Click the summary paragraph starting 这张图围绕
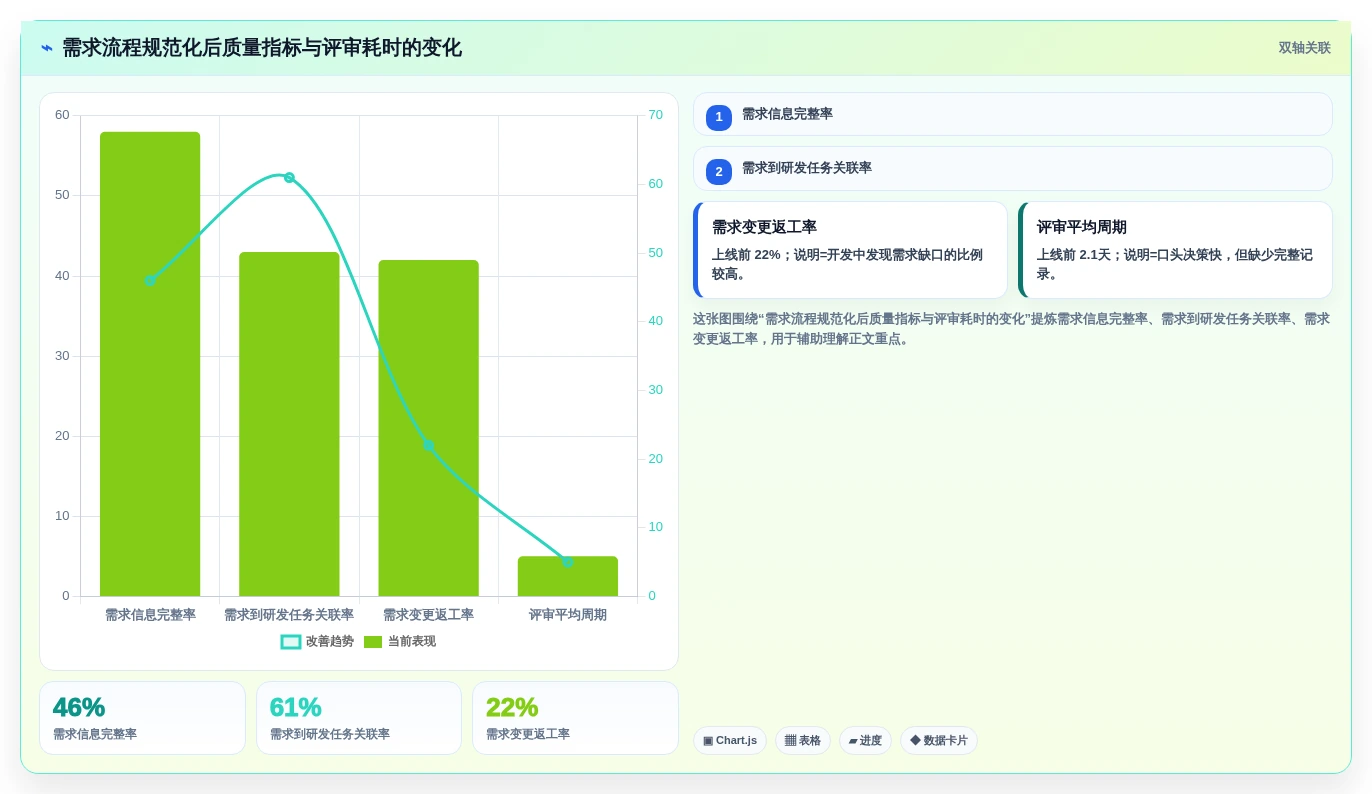 click(x=1011, y=329)
